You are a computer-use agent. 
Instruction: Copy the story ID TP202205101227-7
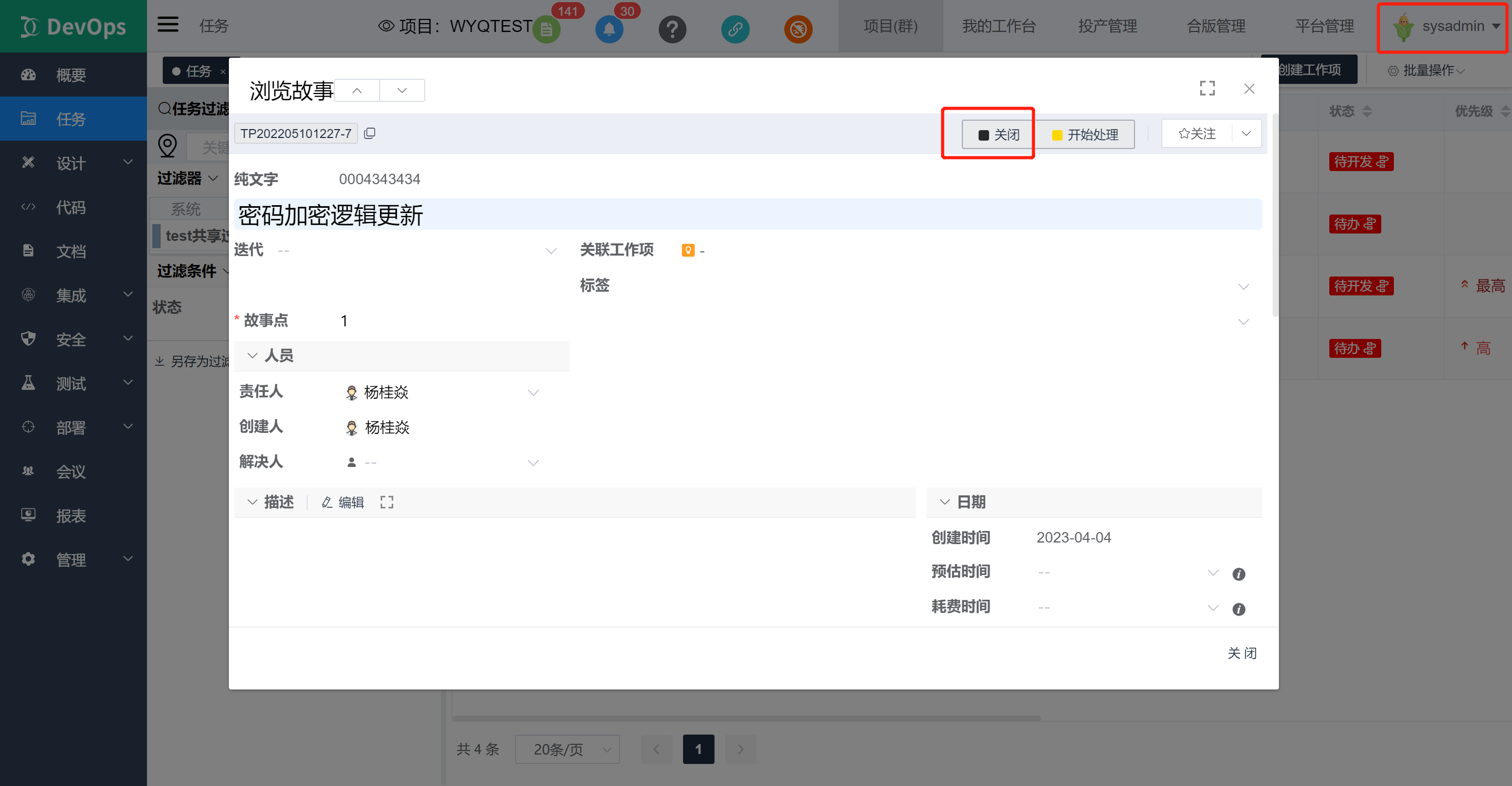tap(369, 134)
